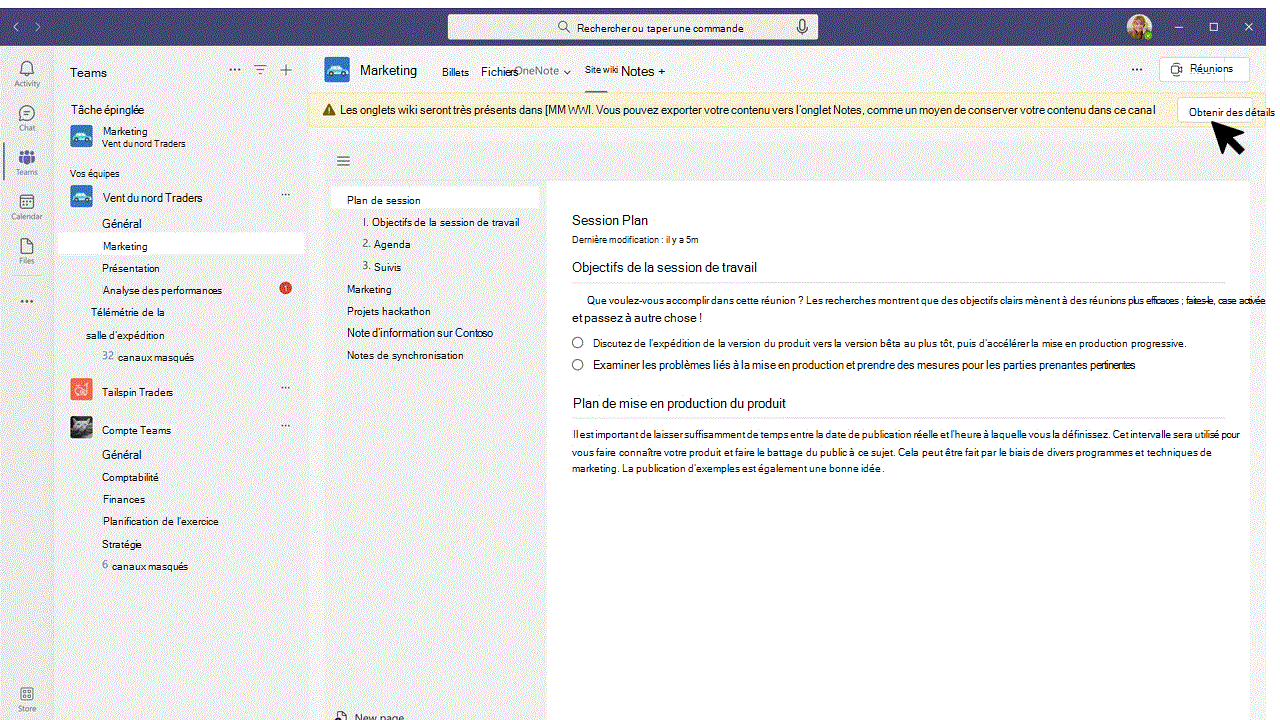Open the Notes de synchronisation wiki page
Screen dimensions: 1280x720
405,355
